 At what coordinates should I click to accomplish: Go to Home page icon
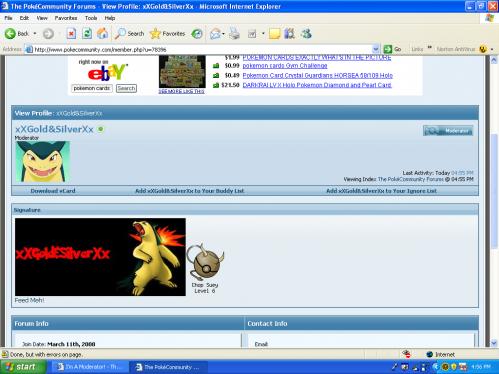tap(103, 34)
